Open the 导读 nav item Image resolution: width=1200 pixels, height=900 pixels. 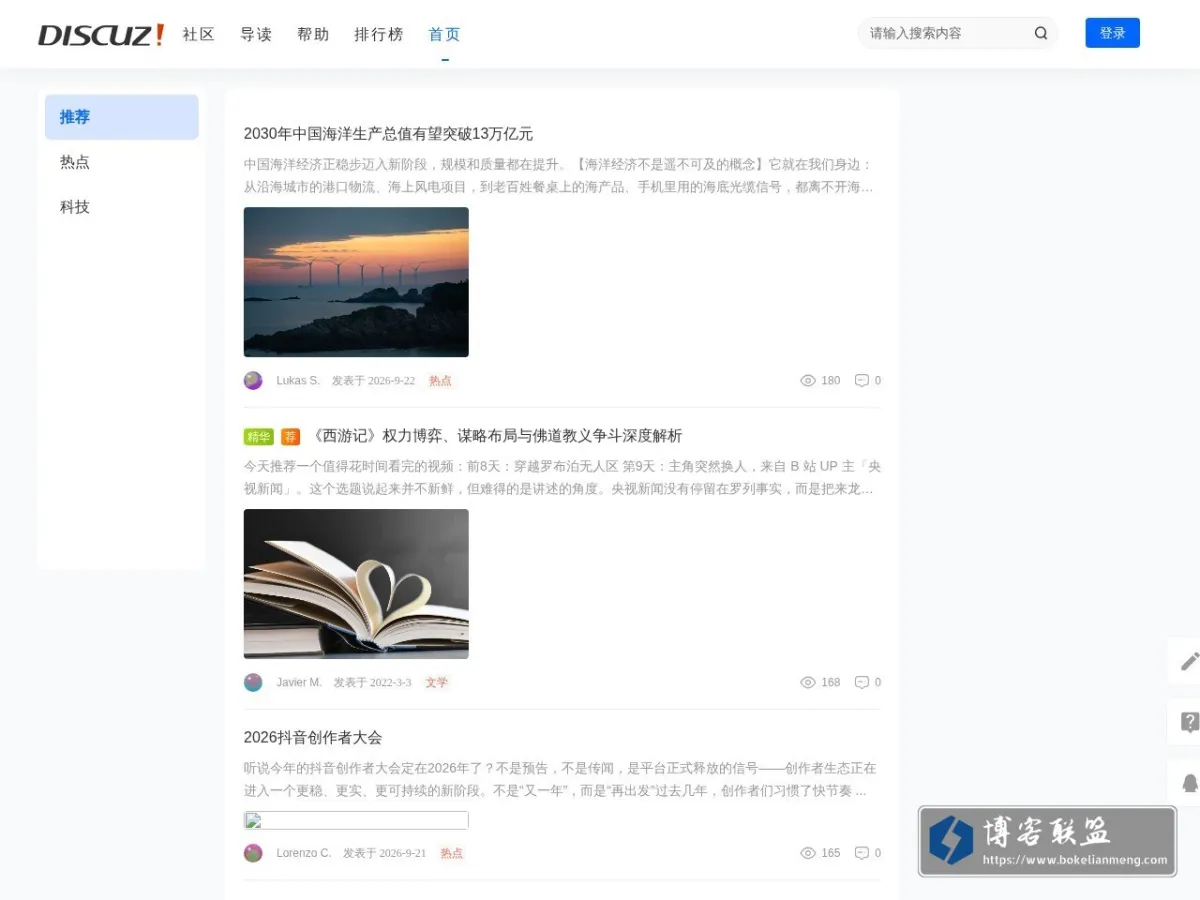(256, 34)
